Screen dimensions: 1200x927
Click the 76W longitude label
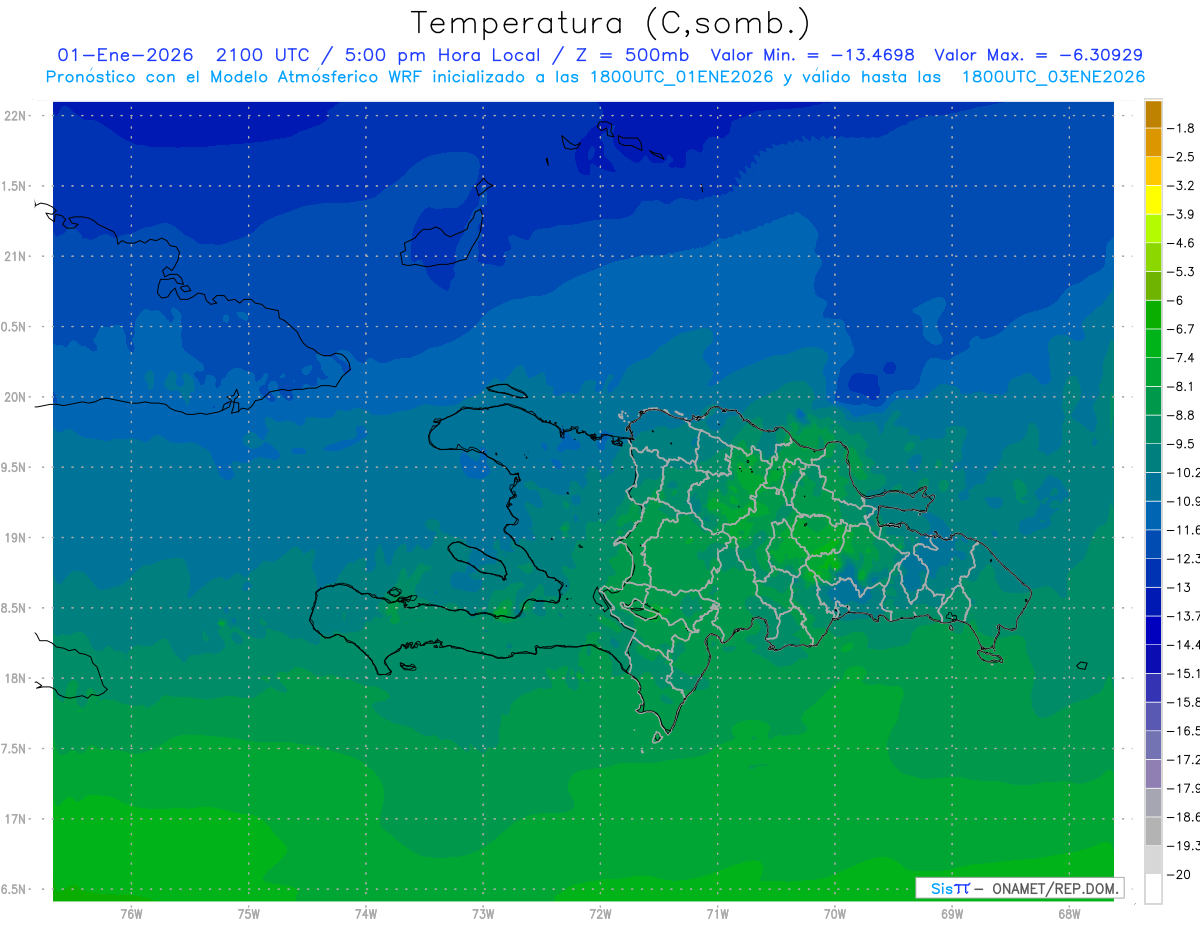[x=131, y=914]
